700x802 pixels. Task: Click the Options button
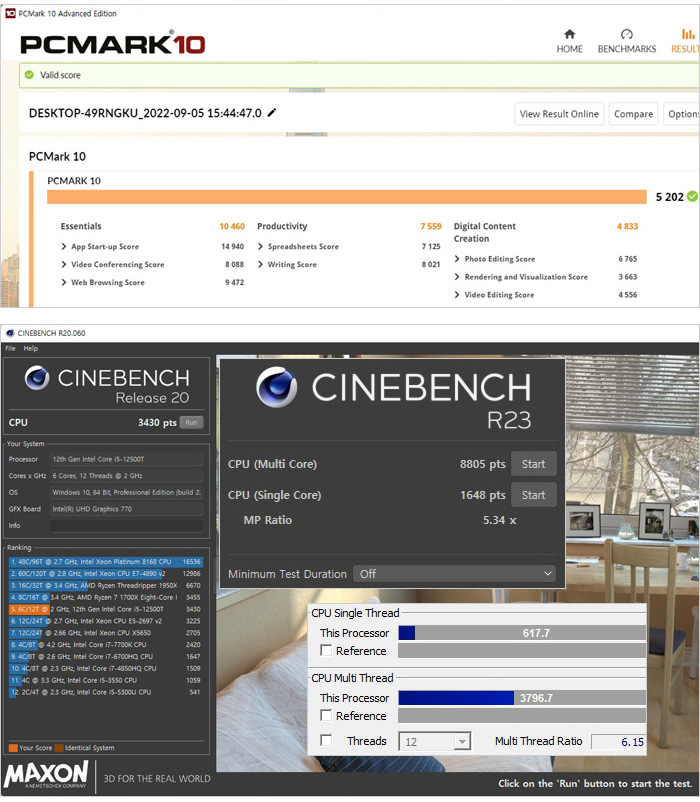[x=682, y=114]
